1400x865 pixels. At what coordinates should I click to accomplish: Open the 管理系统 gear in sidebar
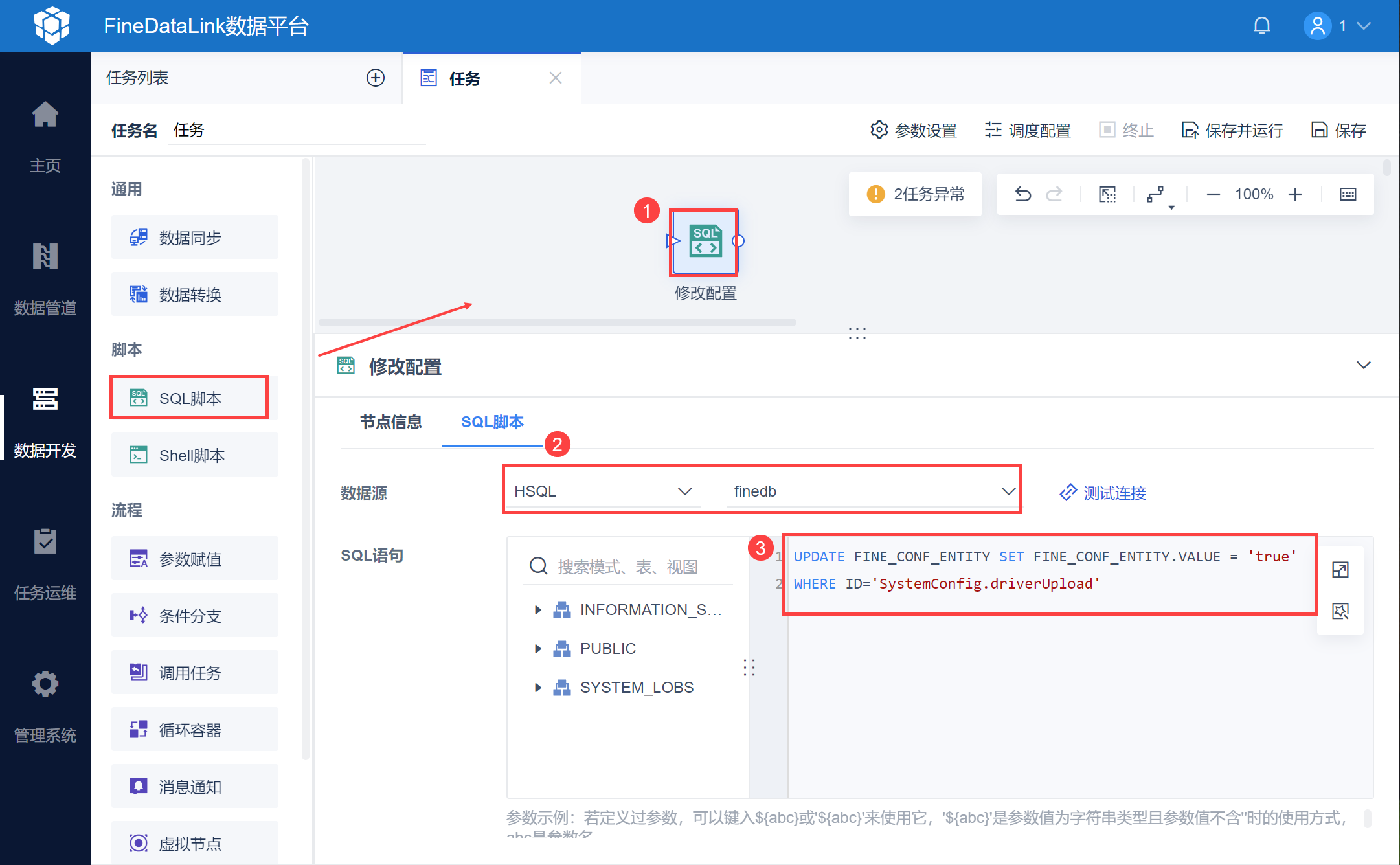pyautogui.click(x=45, y=684)
